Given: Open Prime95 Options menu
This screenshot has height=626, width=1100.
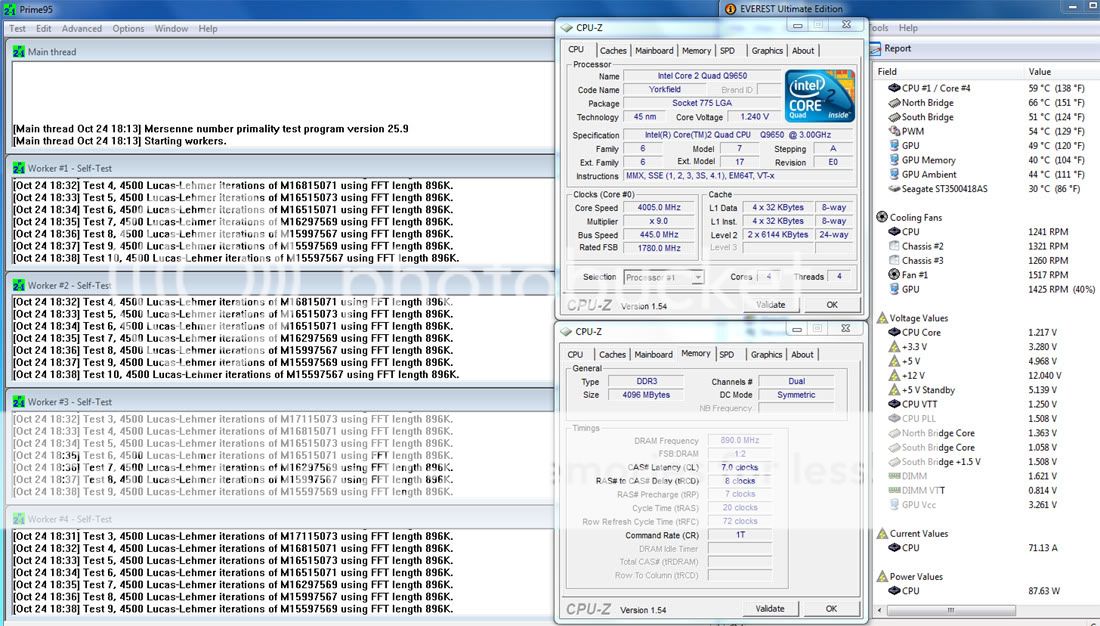Looking at the screenshot, I should coord(128,29).
